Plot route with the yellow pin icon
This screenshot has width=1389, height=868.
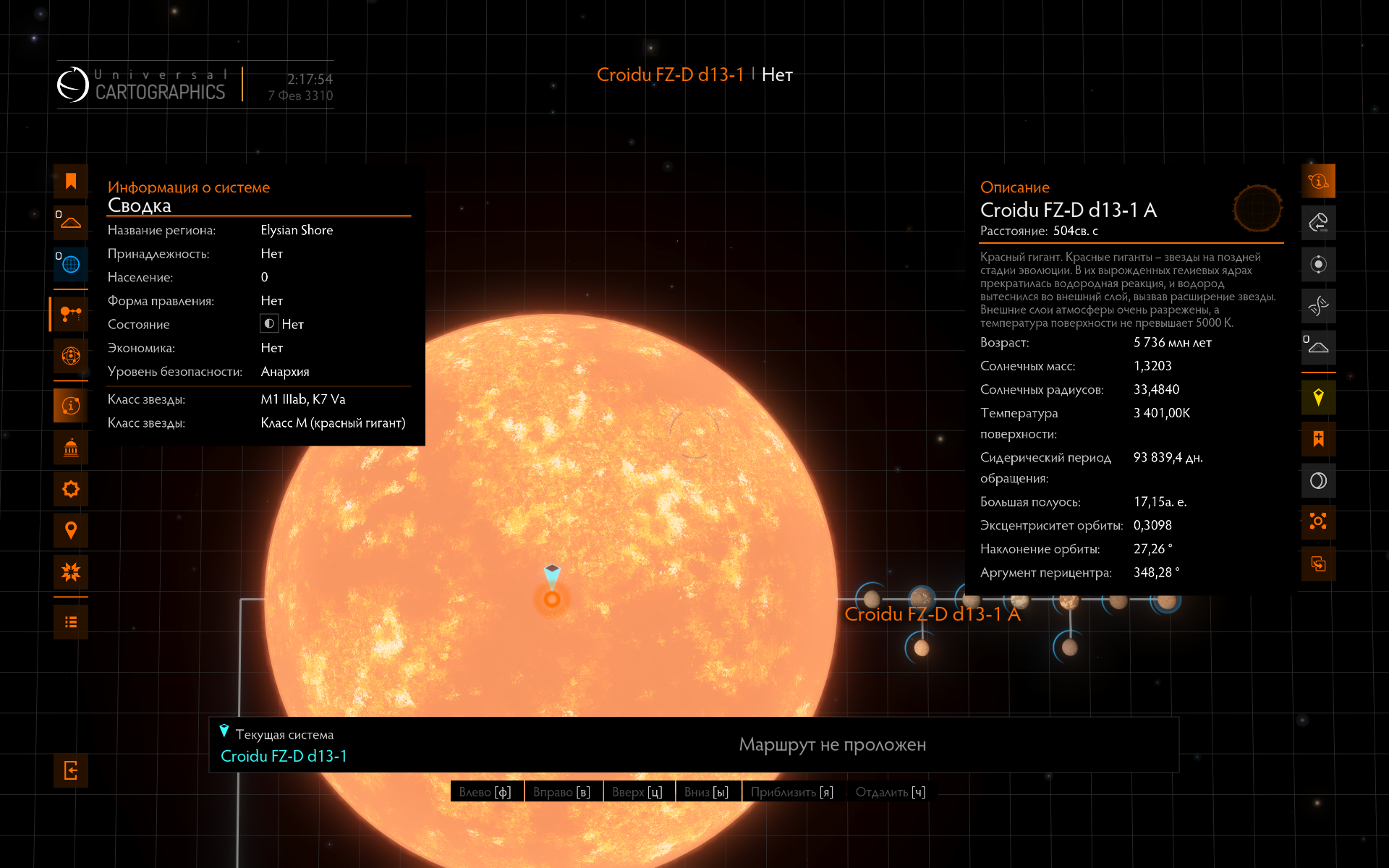(x=1318, y=397)
